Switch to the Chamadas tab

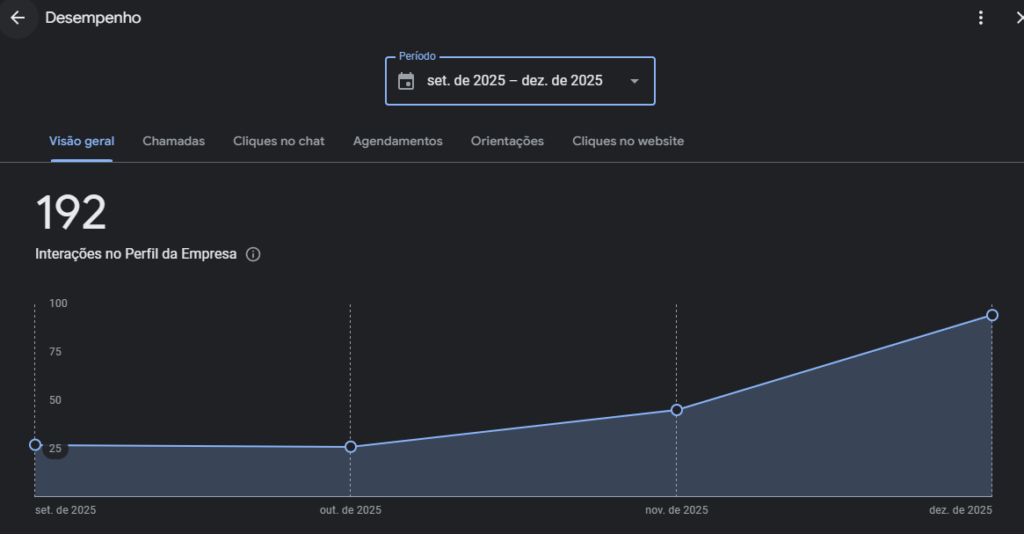(174, 141)
